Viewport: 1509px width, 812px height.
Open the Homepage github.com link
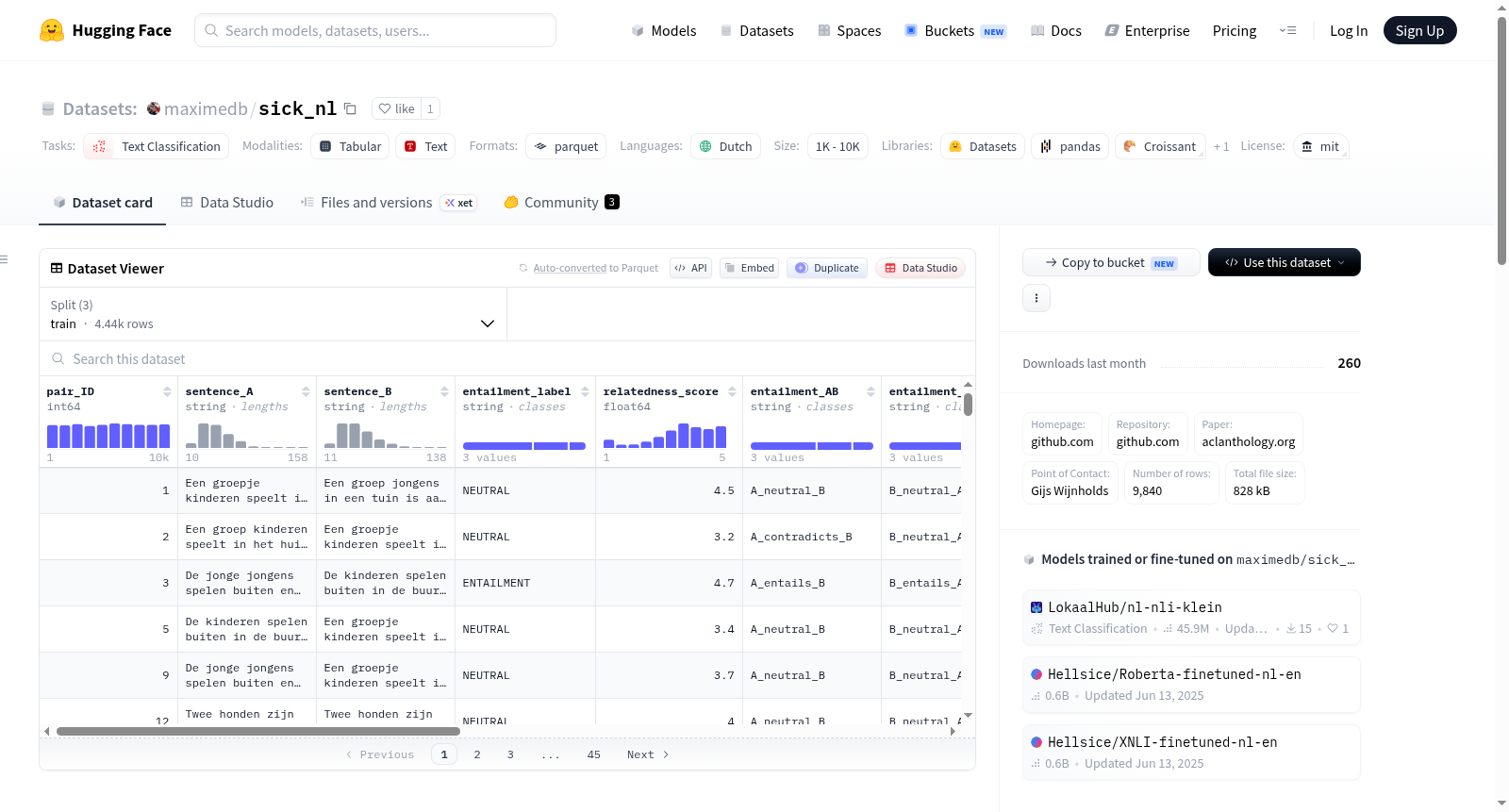(x=1062, y=434)
